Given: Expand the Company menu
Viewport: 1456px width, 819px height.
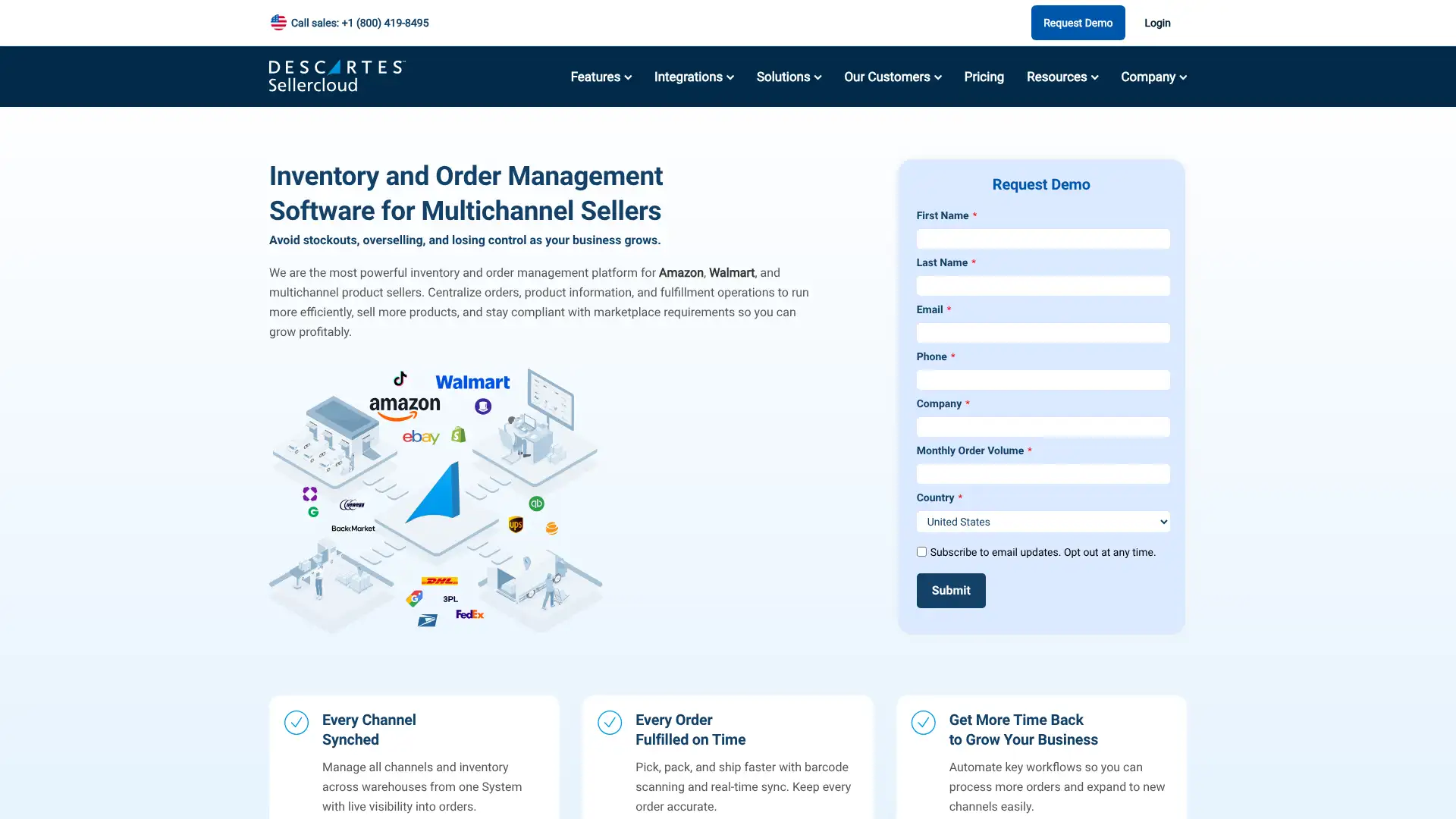Looking at the screenshot, I should [x=1153, y=77].
